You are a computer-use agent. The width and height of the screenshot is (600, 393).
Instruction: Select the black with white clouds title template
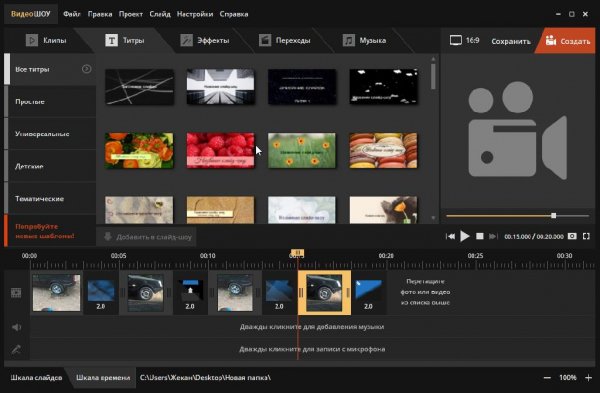pos(383,87)
